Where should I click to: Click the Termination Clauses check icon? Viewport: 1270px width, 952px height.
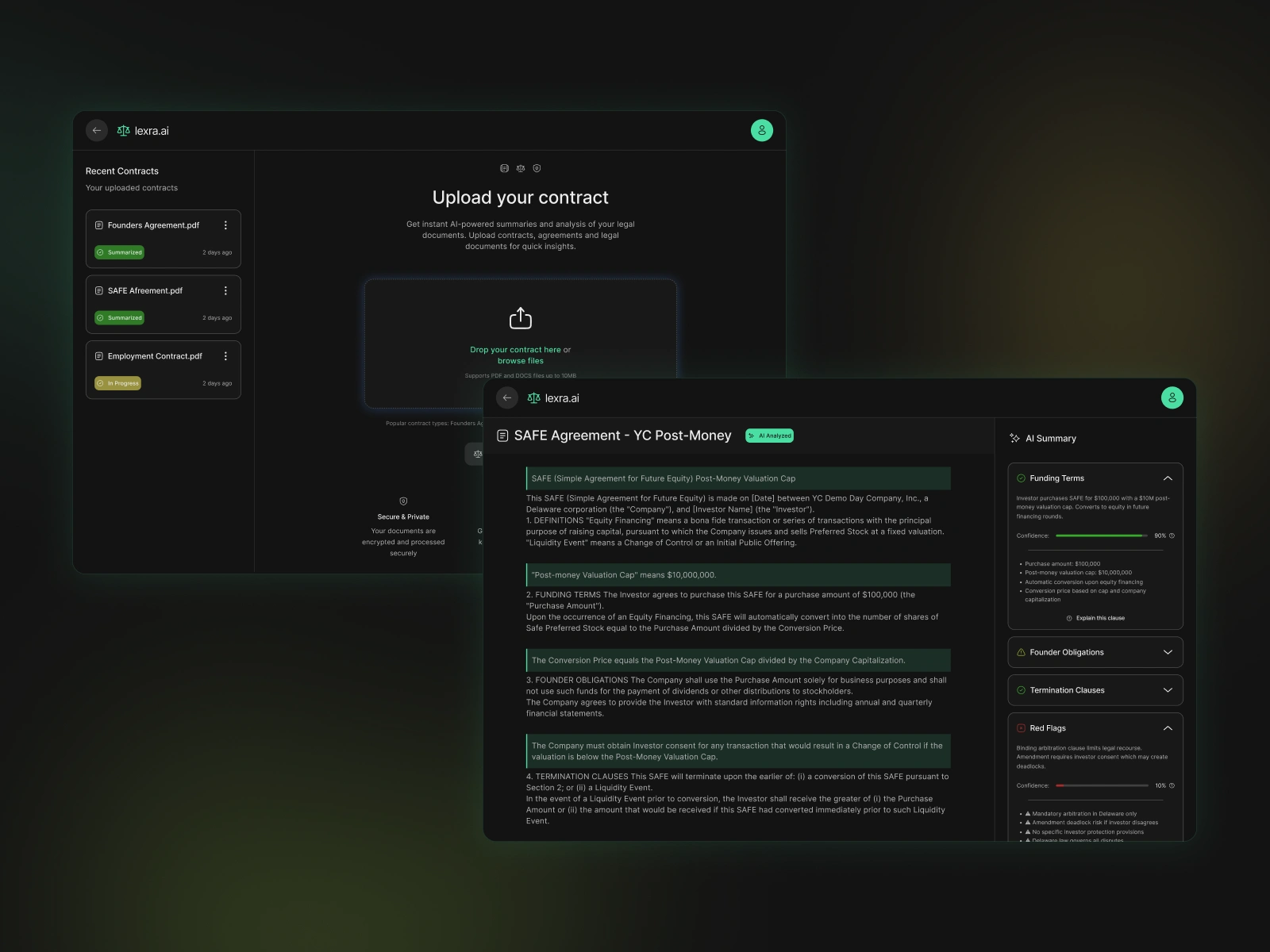tap(1021, 690)
